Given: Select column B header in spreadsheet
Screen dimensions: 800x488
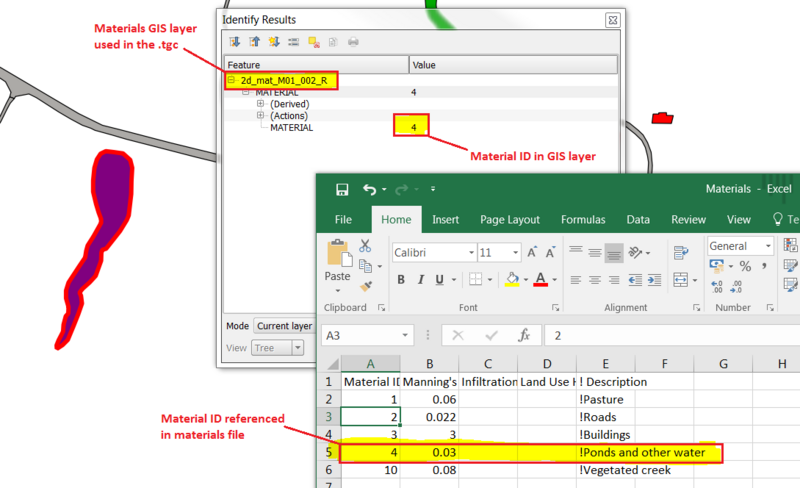Looking at the screenshot, I should point(430,364).
